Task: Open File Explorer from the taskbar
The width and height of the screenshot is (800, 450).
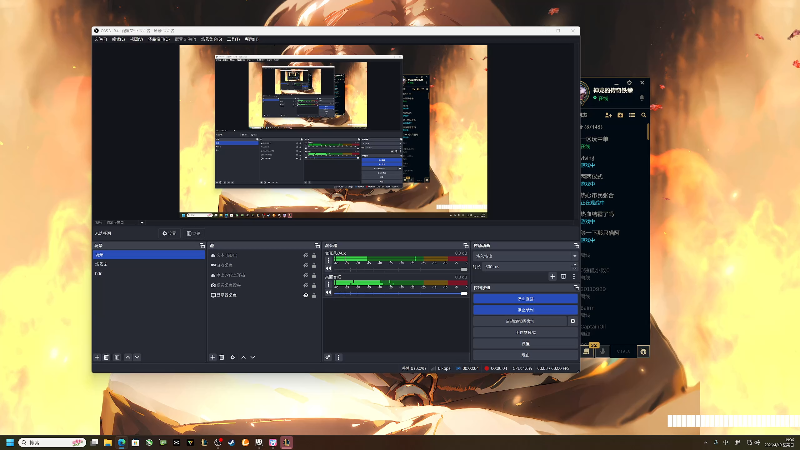Action: click(x=108, y=442)
